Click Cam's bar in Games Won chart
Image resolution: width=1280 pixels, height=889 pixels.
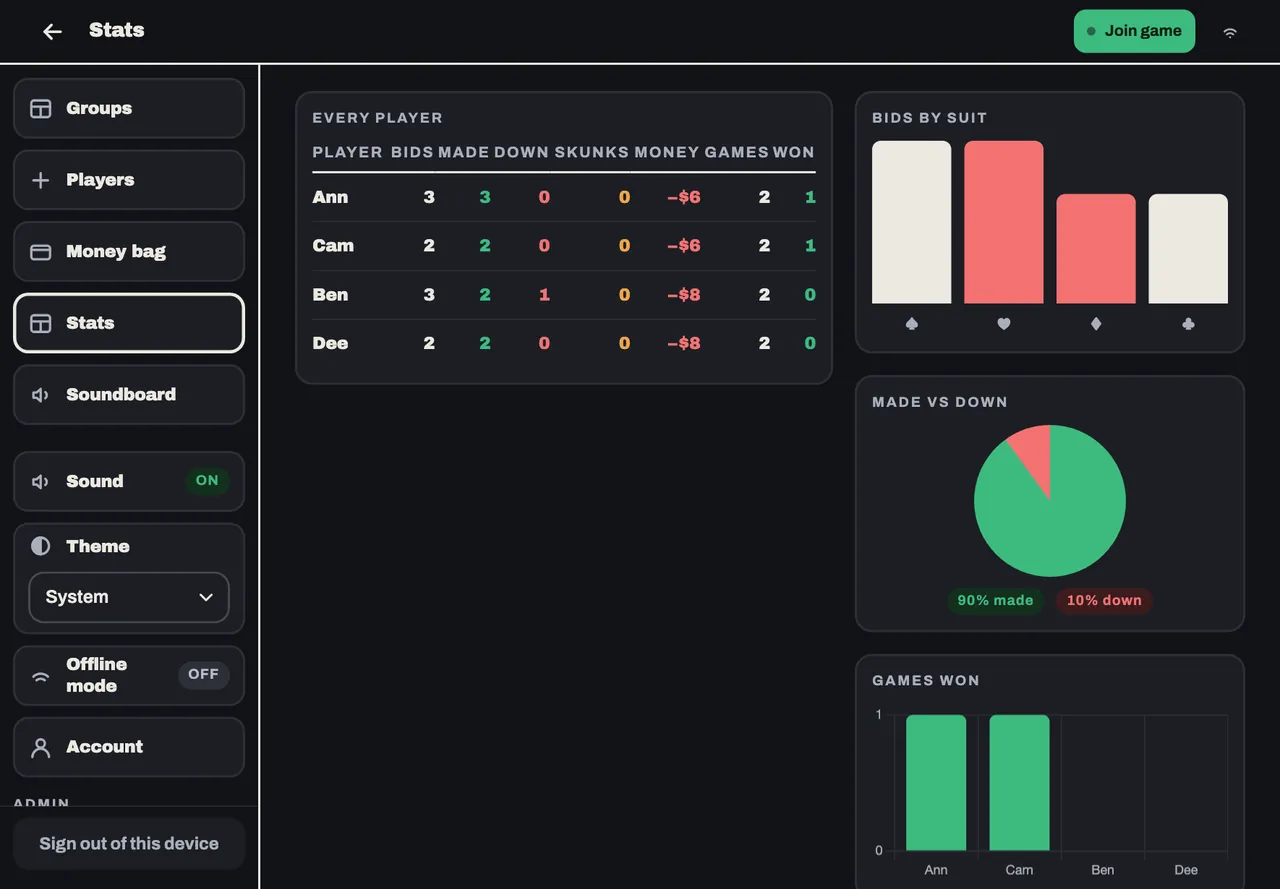coord(1019,783)
